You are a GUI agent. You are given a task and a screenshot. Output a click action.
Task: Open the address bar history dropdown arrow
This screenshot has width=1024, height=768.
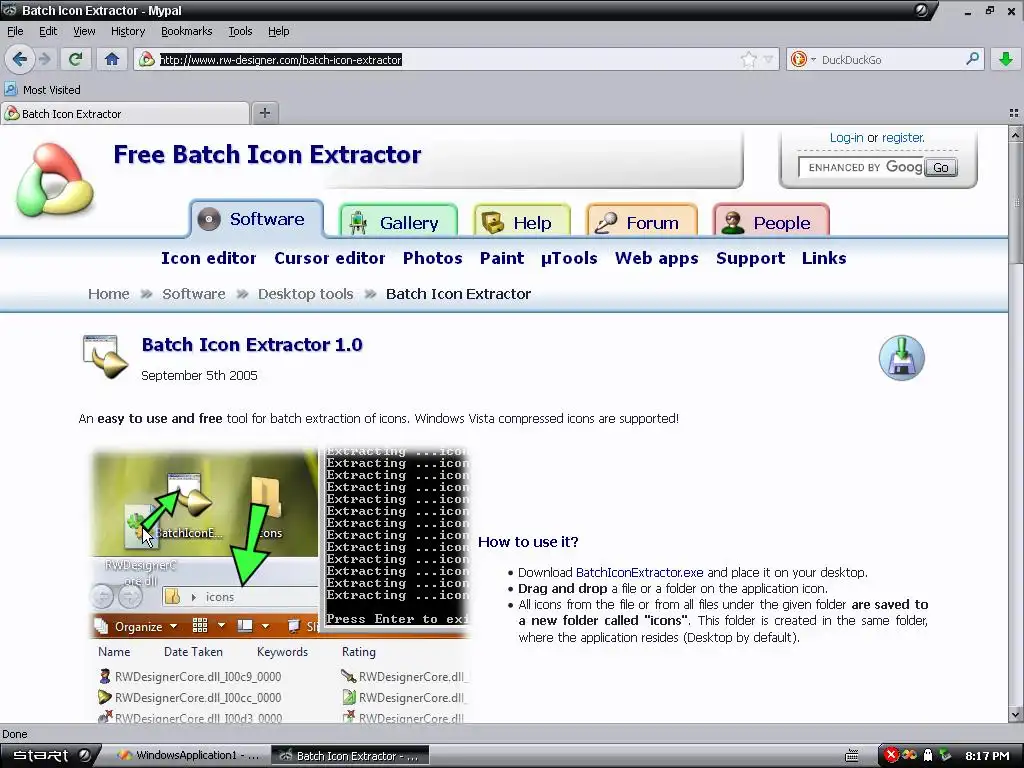pyautogui.click(x=768, y=59)
